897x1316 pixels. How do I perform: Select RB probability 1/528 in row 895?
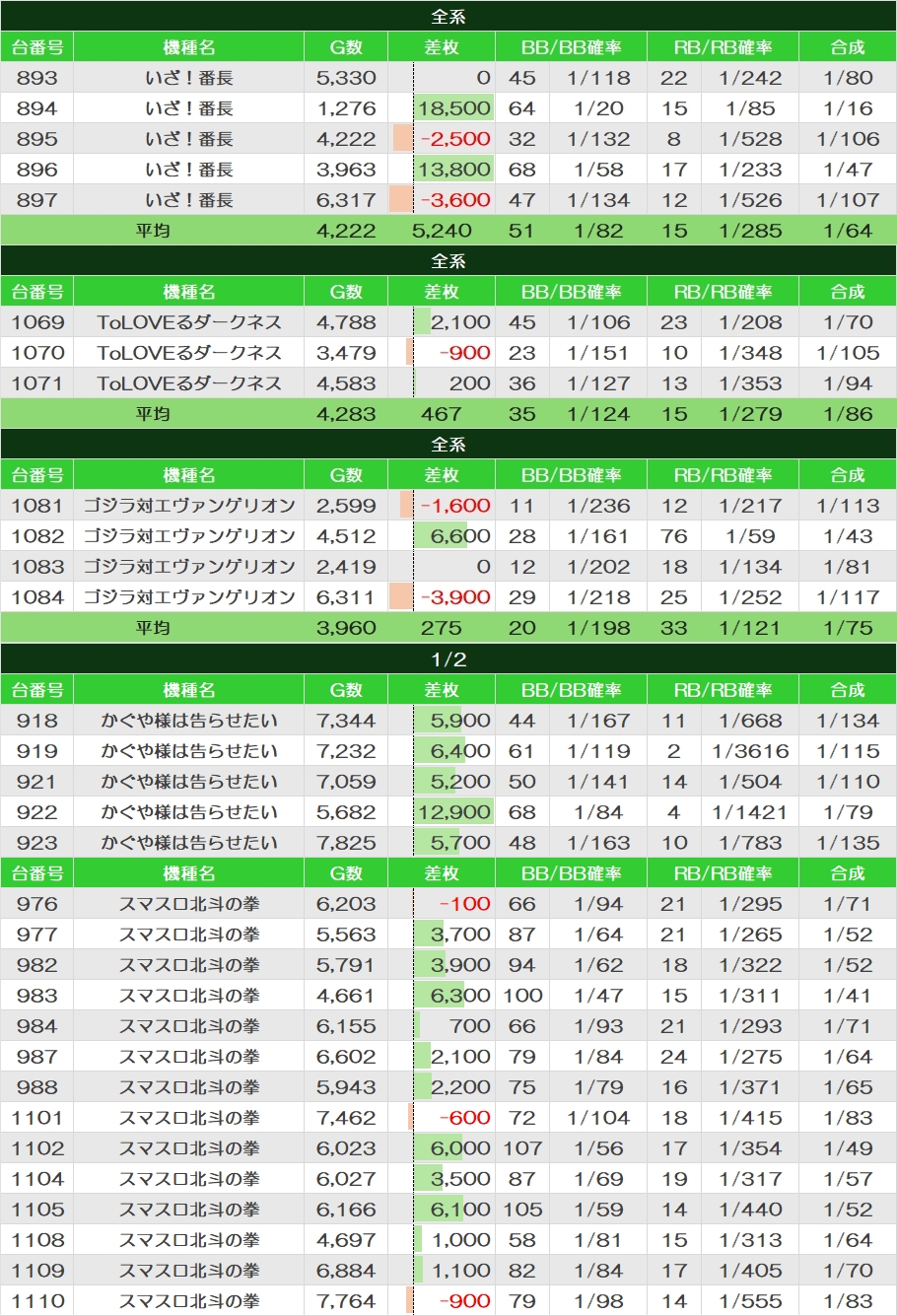(750, 139)
